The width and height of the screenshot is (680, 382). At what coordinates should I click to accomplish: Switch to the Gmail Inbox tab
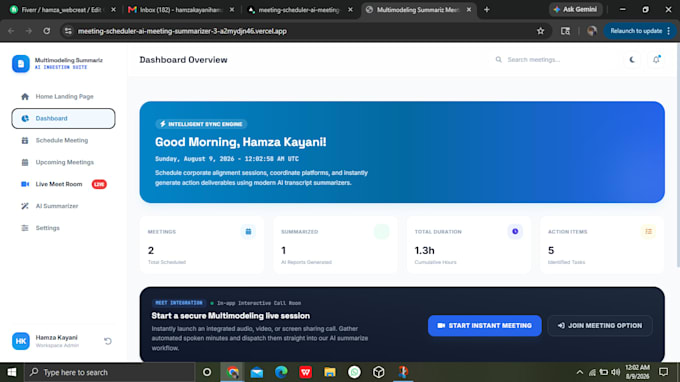pos(180,10)
